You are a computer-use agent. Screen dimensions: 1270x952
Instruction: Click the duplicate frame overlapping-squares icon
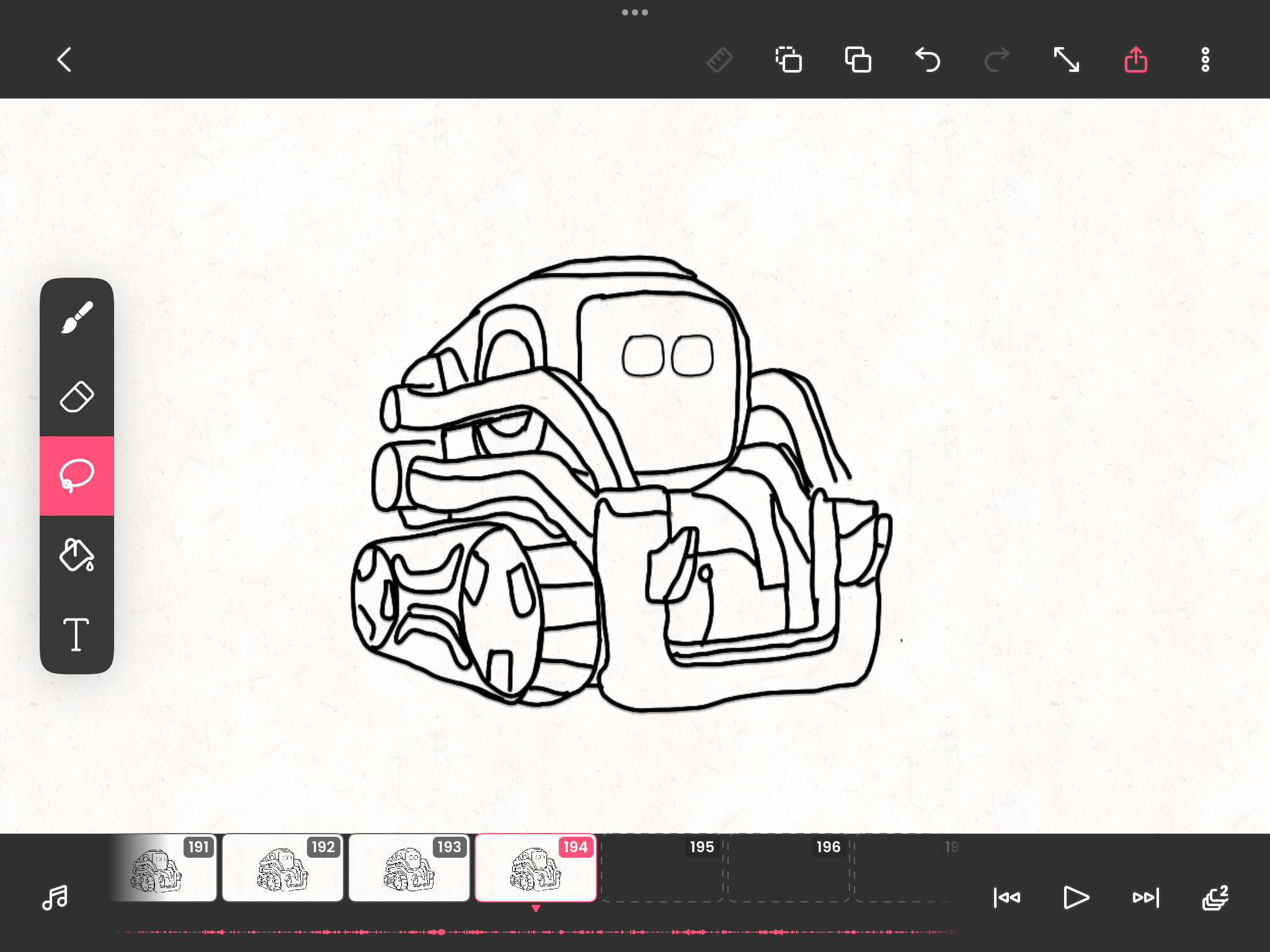pyautogui.click(x=858, y=60)
